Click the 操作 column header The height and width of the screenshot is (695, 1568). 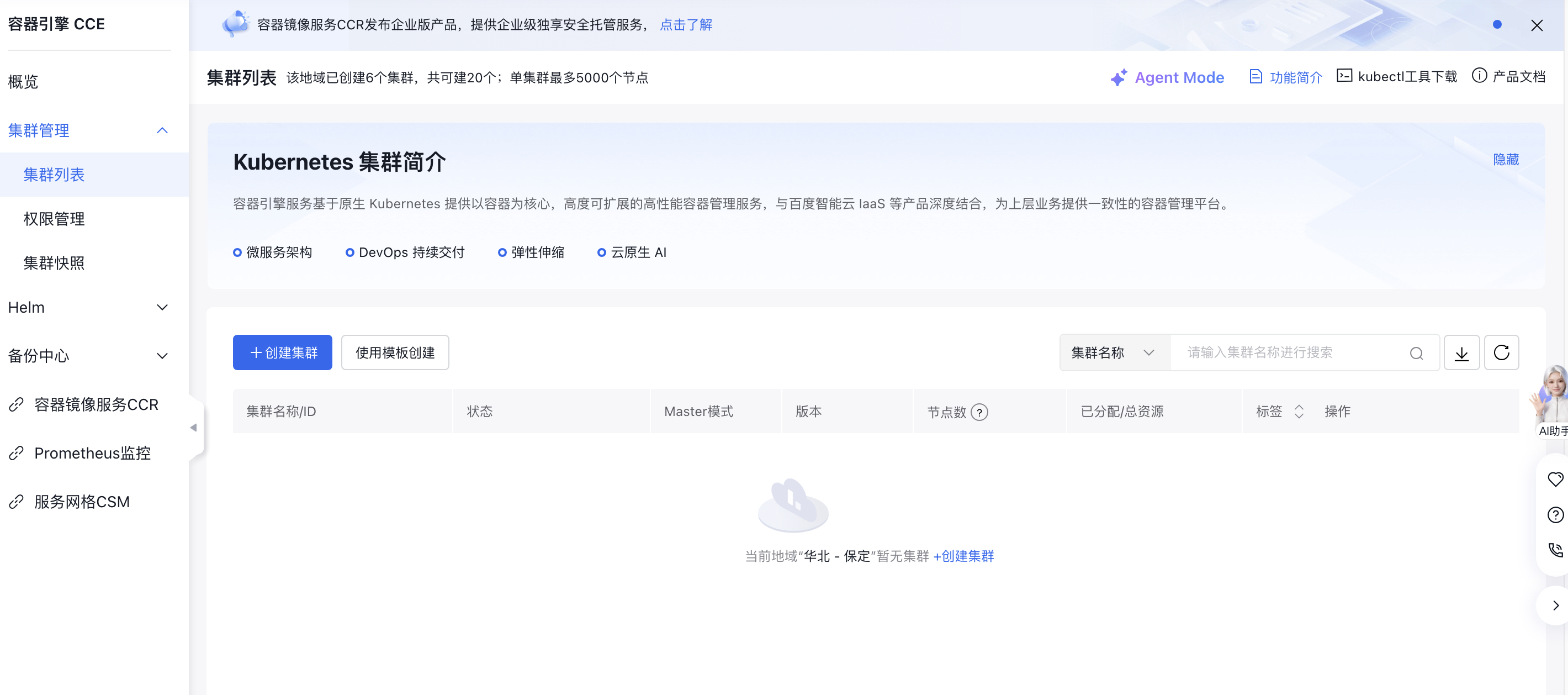pyautogui.click(x=1337, y=412)
